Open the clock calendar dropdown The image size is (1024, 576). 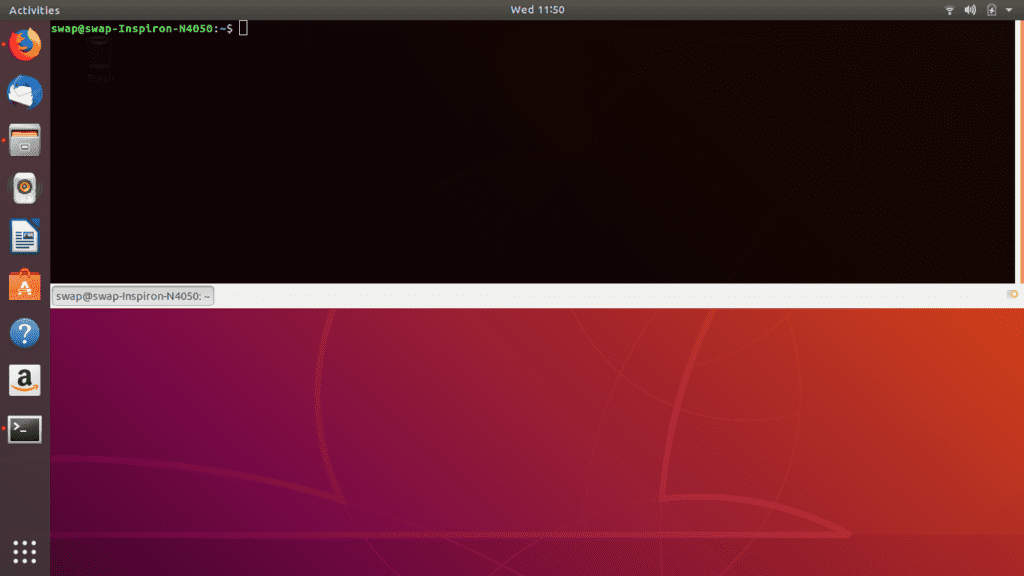(x=536, y=10)
